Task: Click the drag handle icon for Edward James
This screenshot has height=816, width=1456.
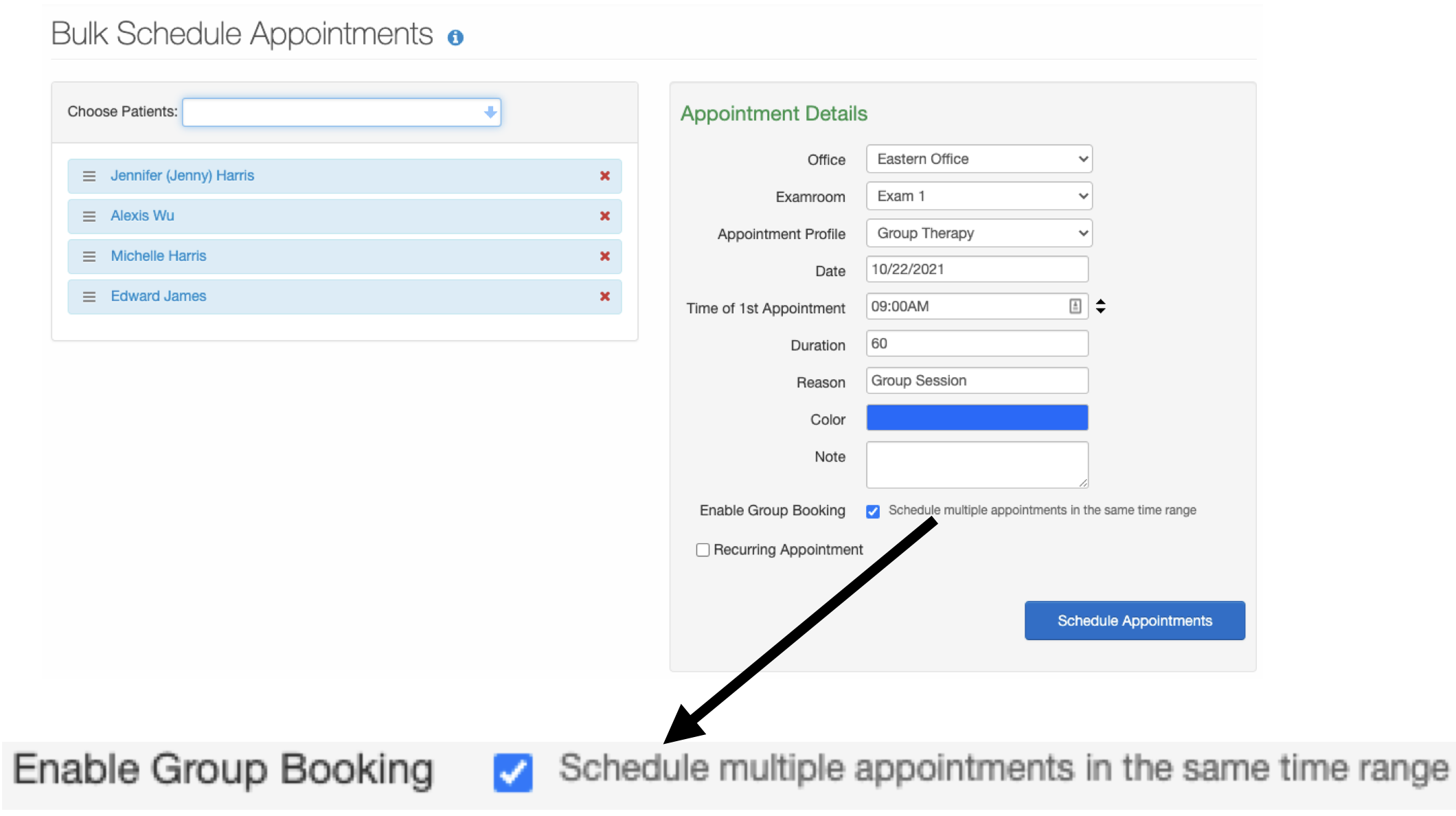Action: pos(89,295)
